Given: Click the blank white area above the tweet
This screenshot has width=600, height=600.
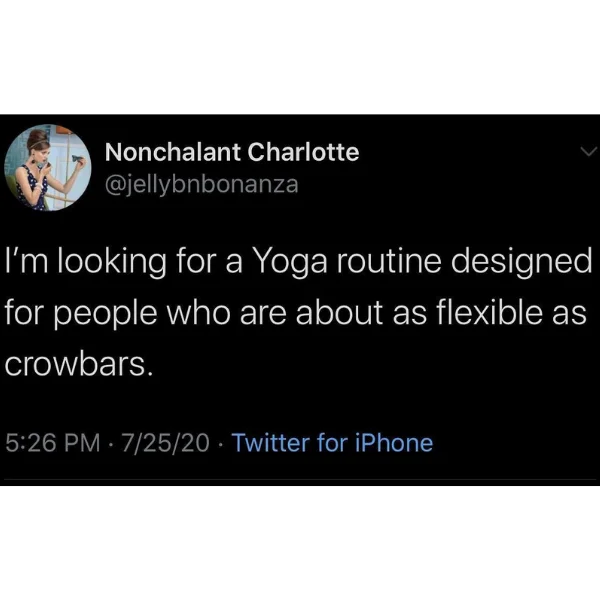Looking at the screenshot, I should [x=300, y=57].
